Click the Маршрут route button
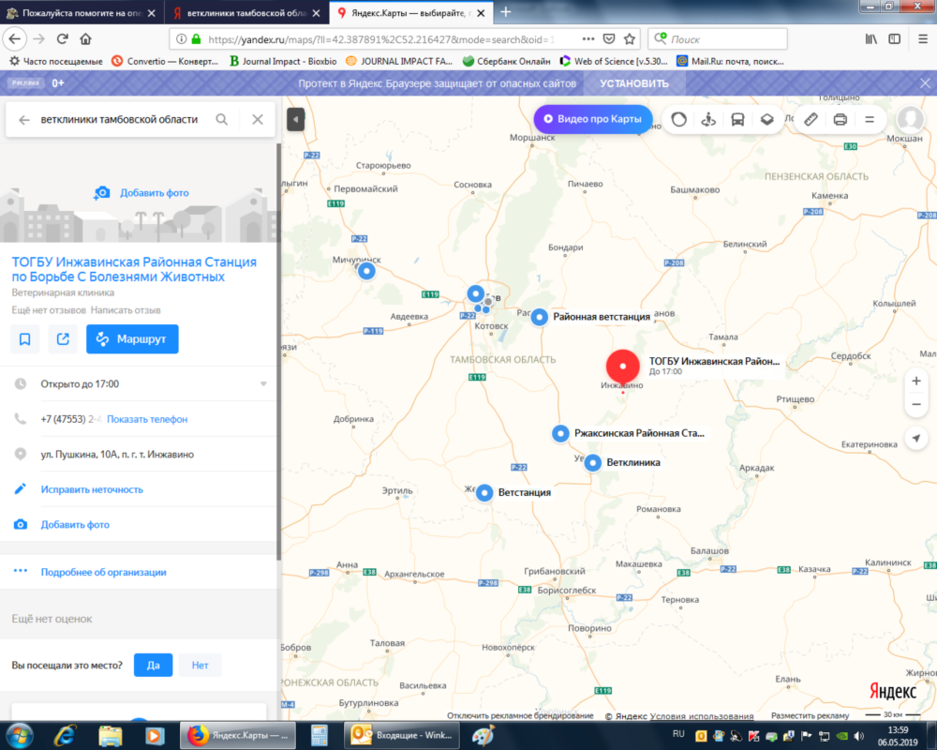This screenshot has width=937, height=750. pos(132,340)
